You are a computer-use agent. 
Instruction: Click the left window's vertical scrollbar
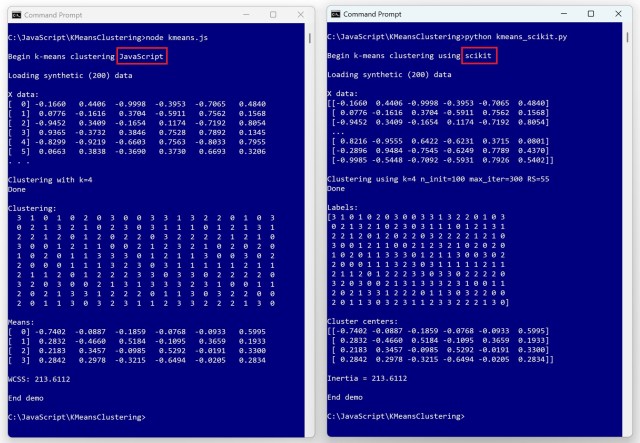[x=310, y=40]
